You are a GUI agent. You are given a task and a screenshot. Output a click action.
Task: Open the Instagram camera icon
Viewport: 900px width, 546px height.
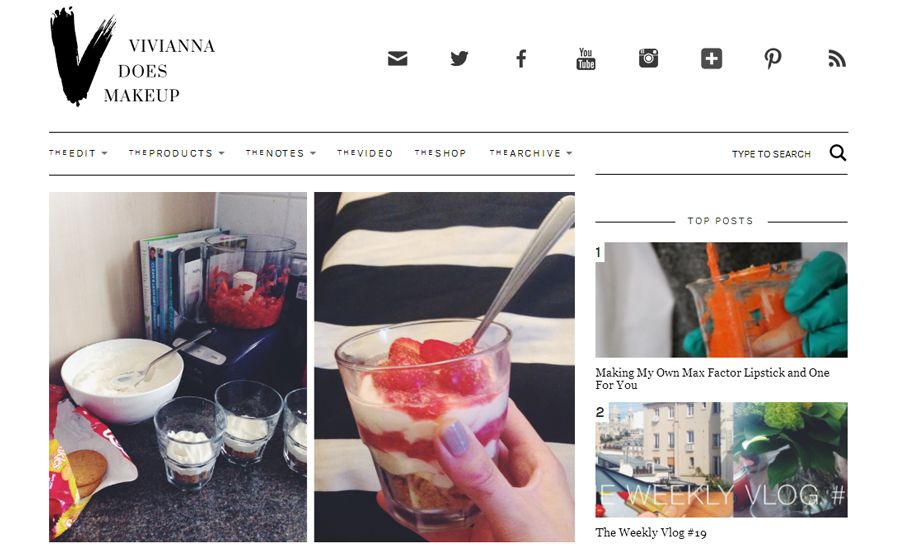coord(649,59)
